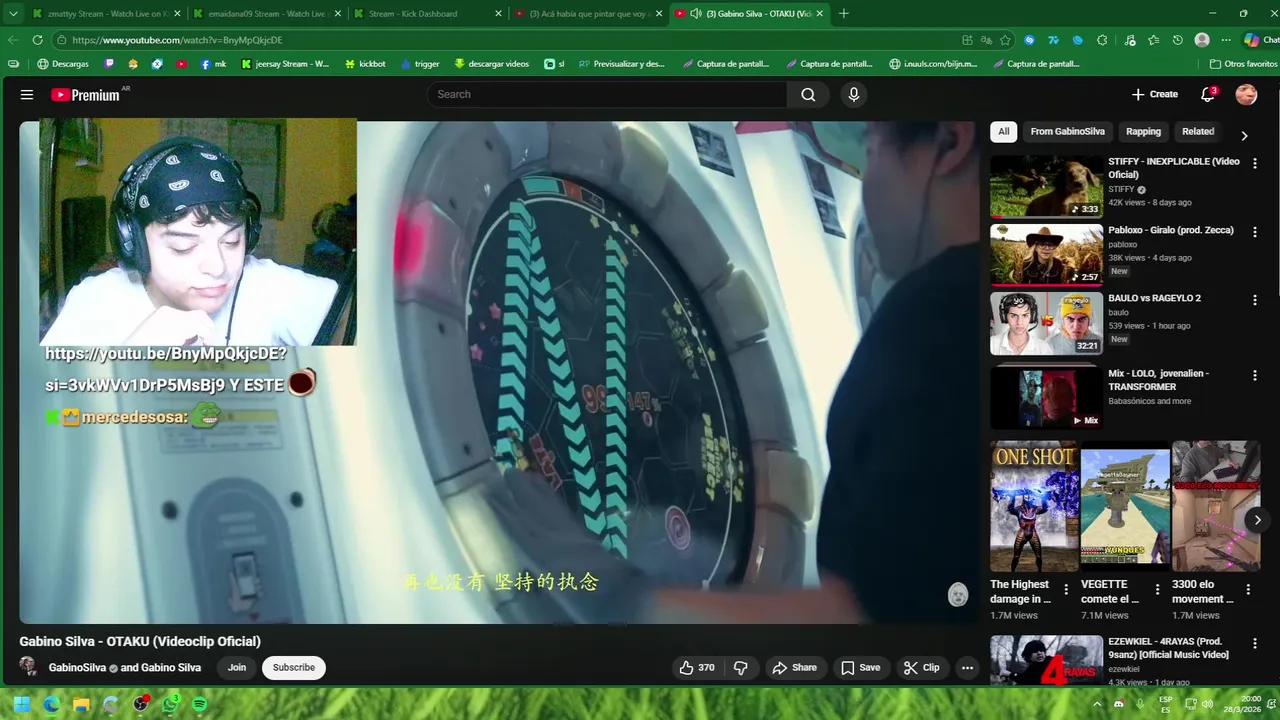
Task: Open the account avatar menu
Action: click(x=1246, y=95)
